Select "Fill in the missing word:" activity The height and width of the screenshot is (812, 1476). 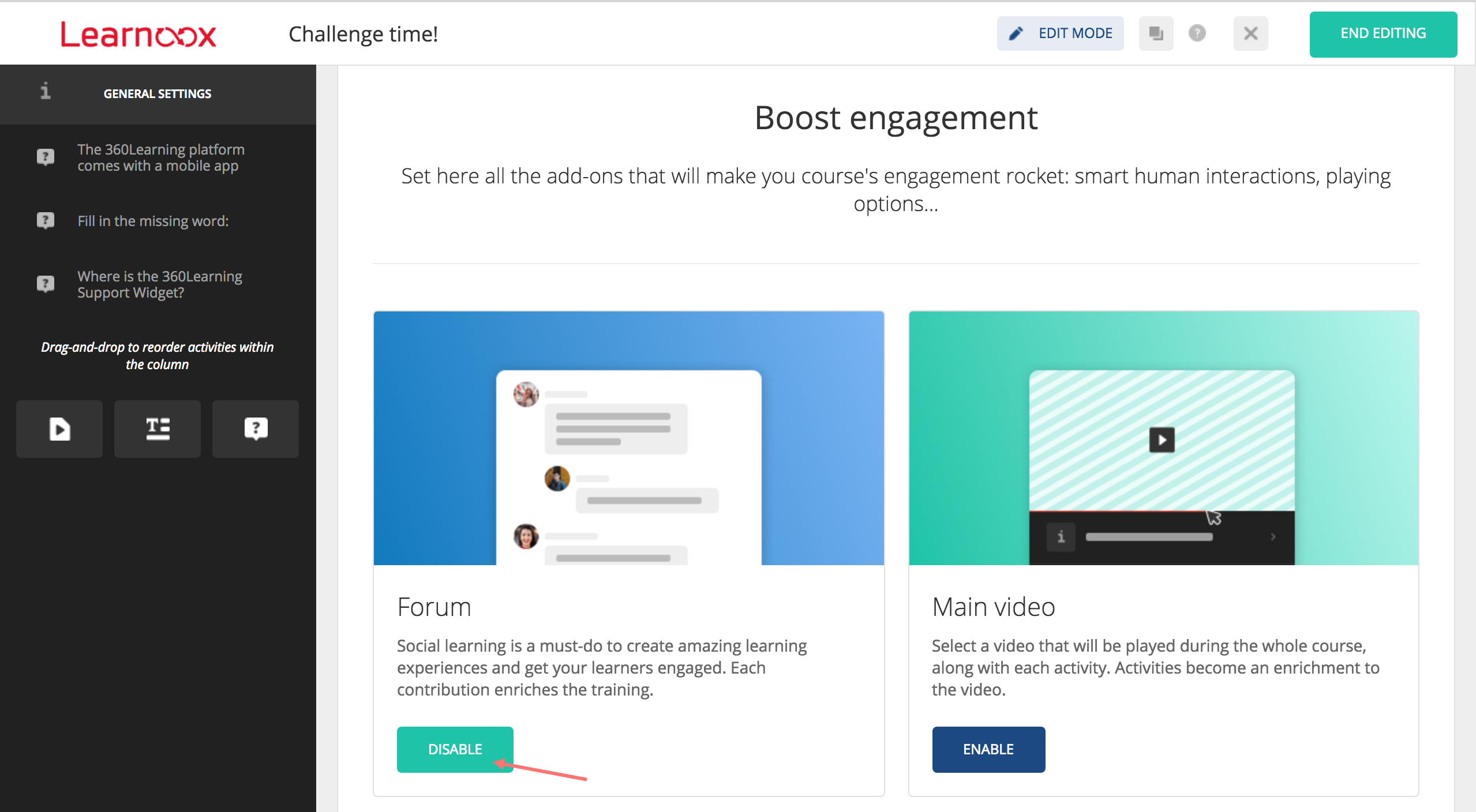pos(153,221)
